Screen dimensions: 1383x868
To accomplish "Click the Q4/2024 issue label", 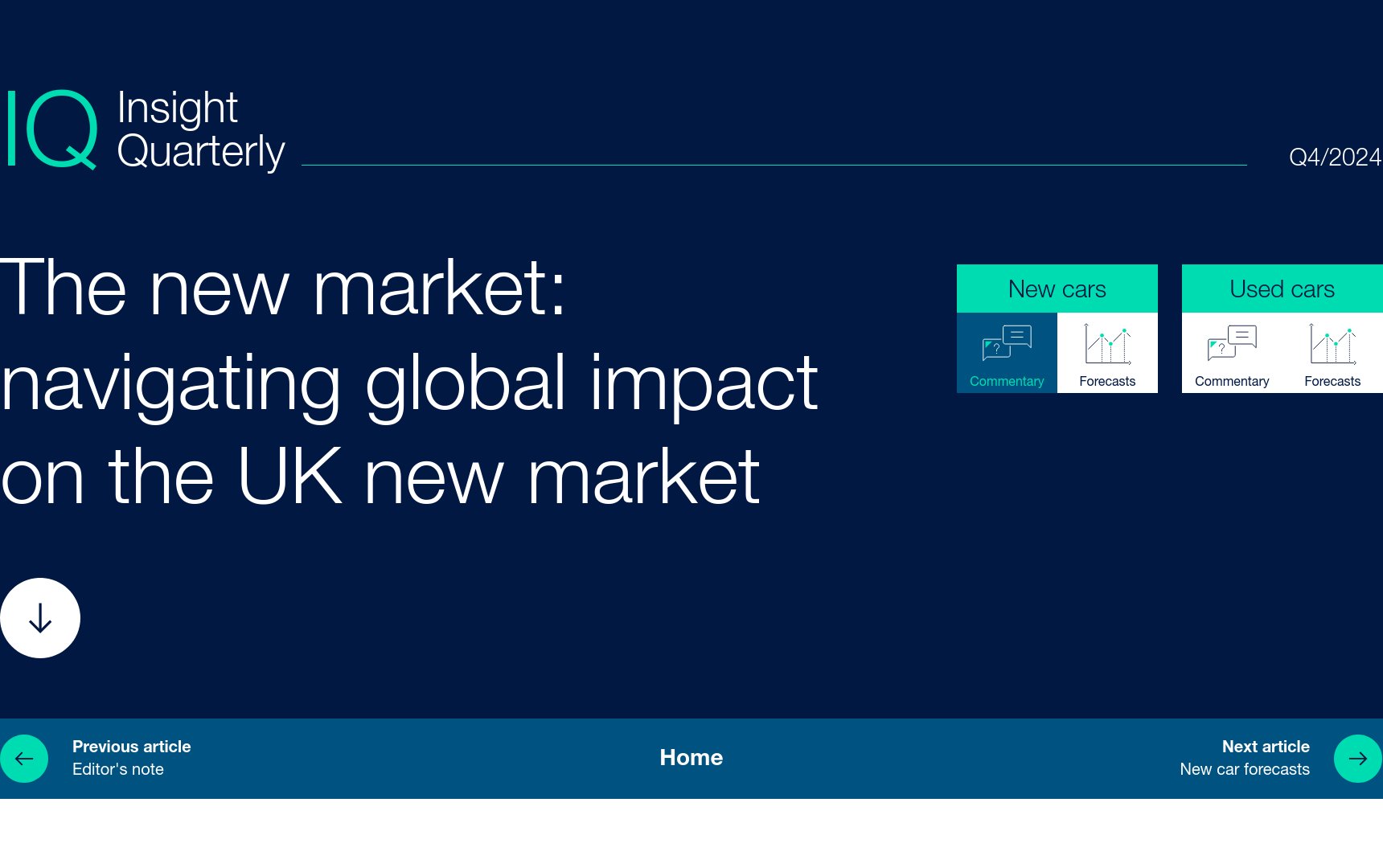I will coord(1335,157).
